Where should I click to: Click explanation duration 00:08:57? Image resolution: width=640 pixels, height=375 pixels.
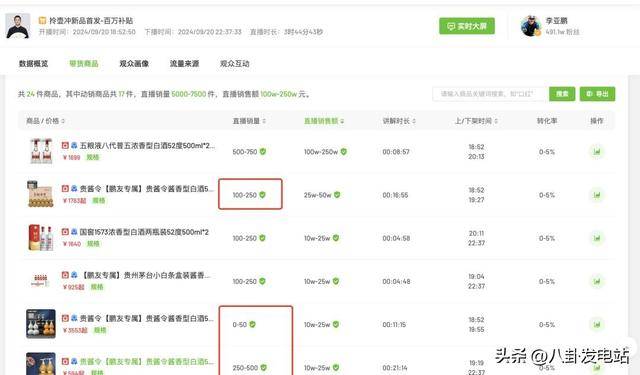(x=396, y=152)
